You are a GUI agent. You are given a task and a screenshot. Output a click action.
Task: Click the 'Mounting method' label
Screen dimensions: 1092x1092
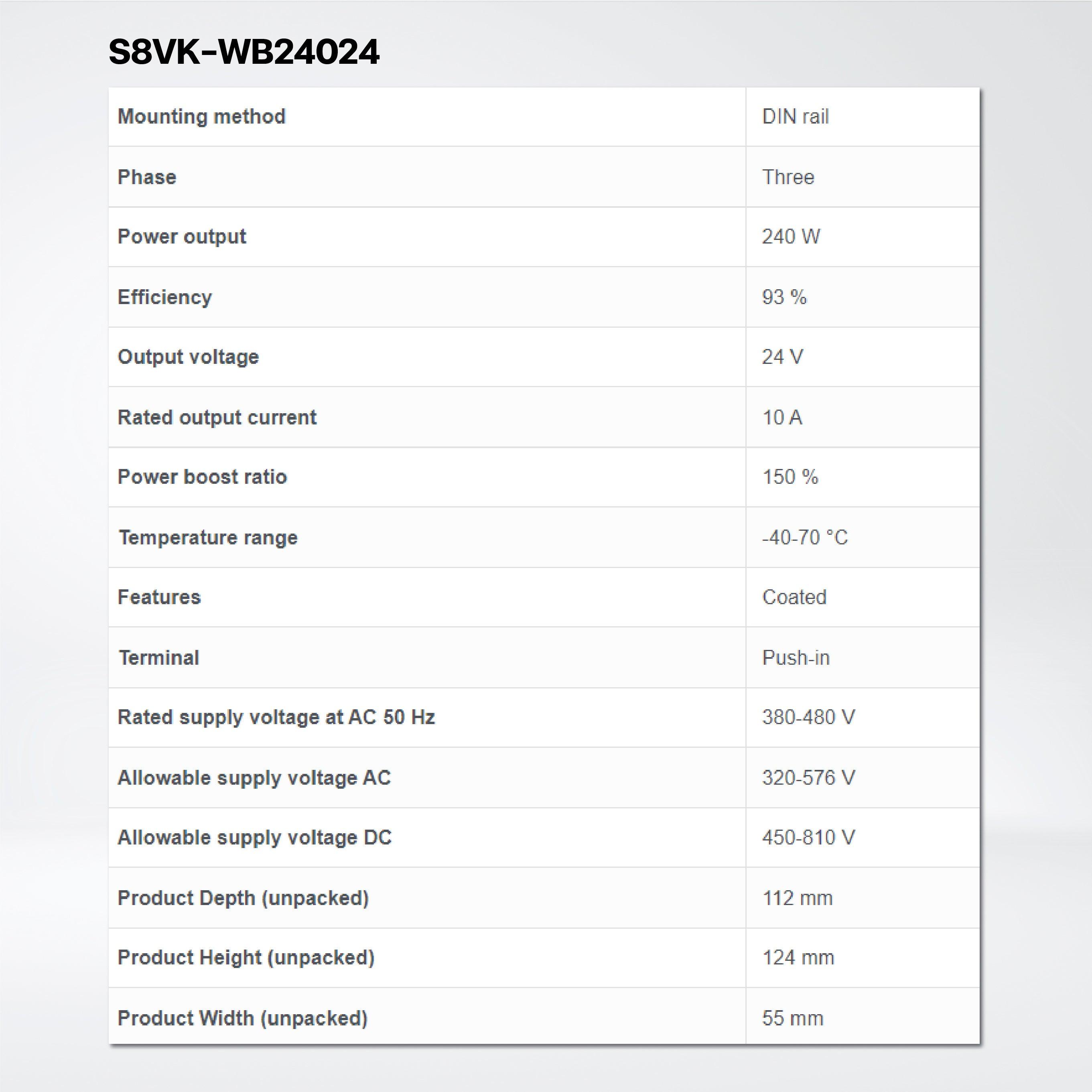(202, 116)
